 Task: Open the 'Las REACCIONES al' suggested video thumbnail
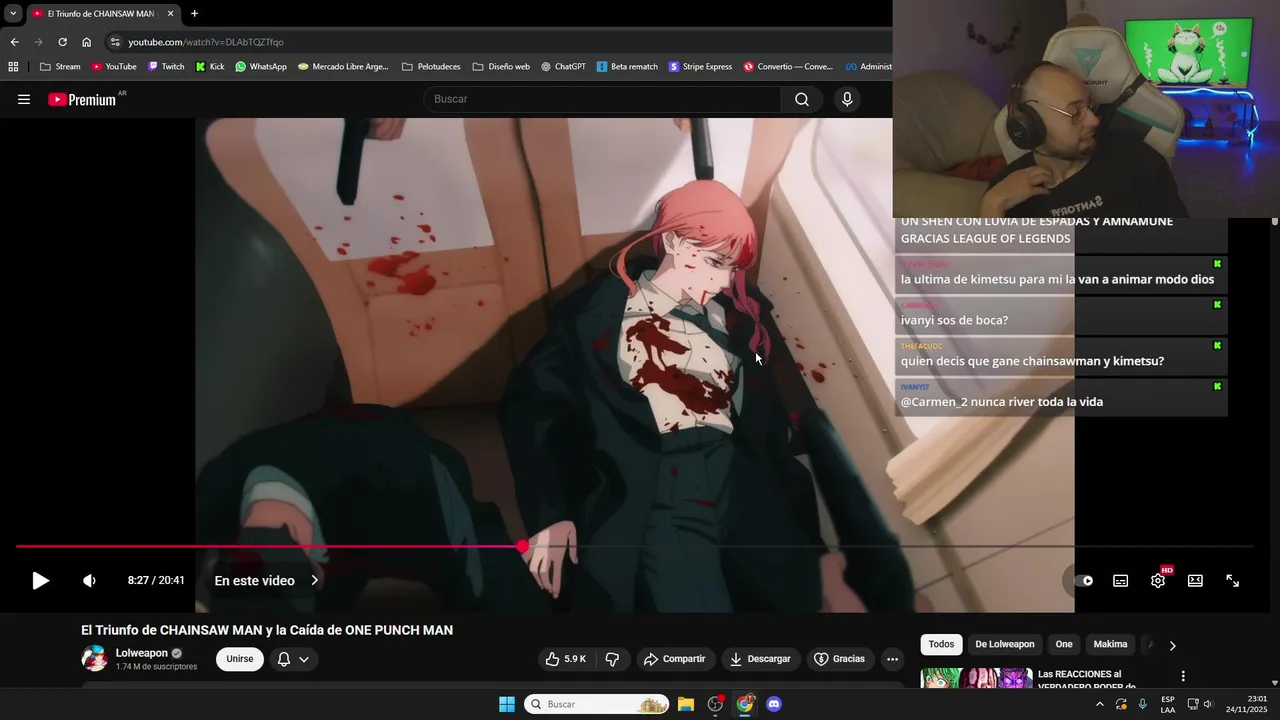pos(976,678)
